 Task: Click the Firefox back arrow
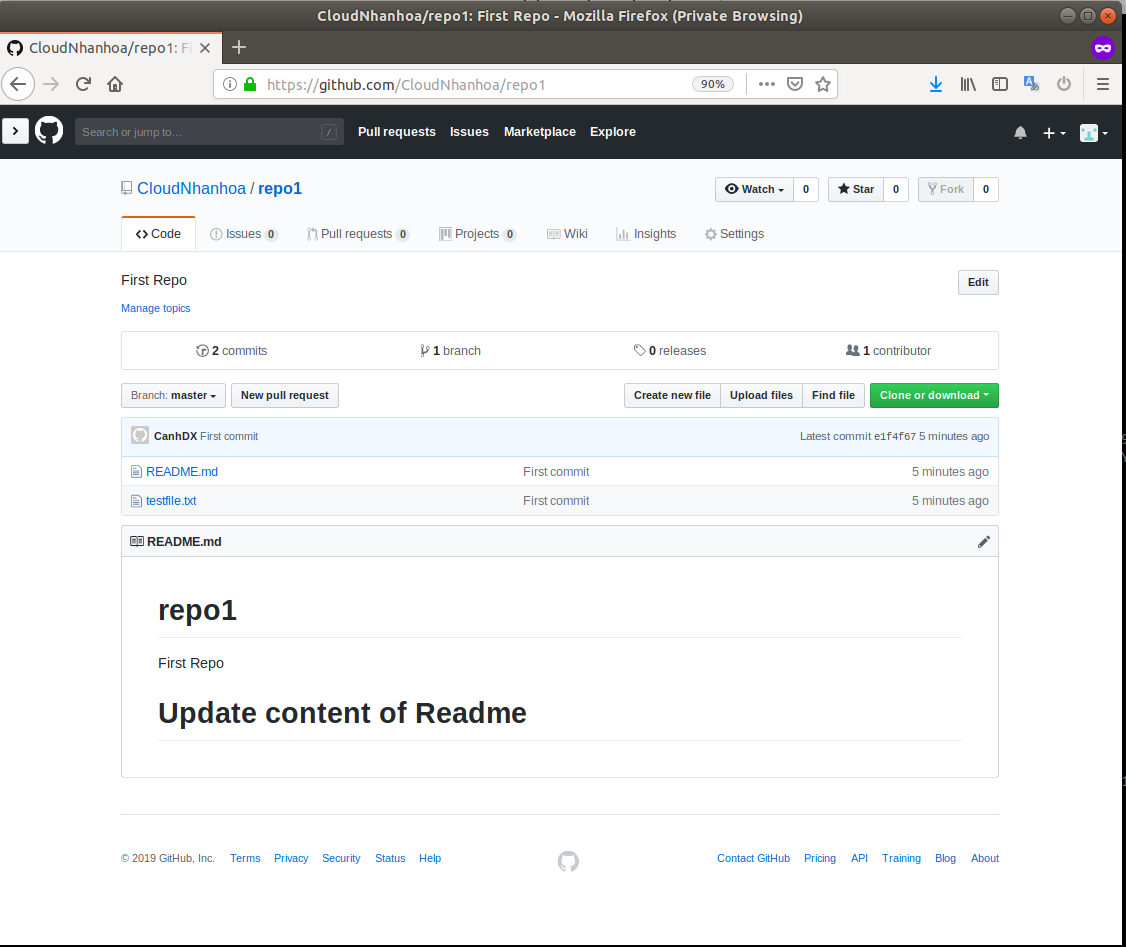click(x=19, y=84)
